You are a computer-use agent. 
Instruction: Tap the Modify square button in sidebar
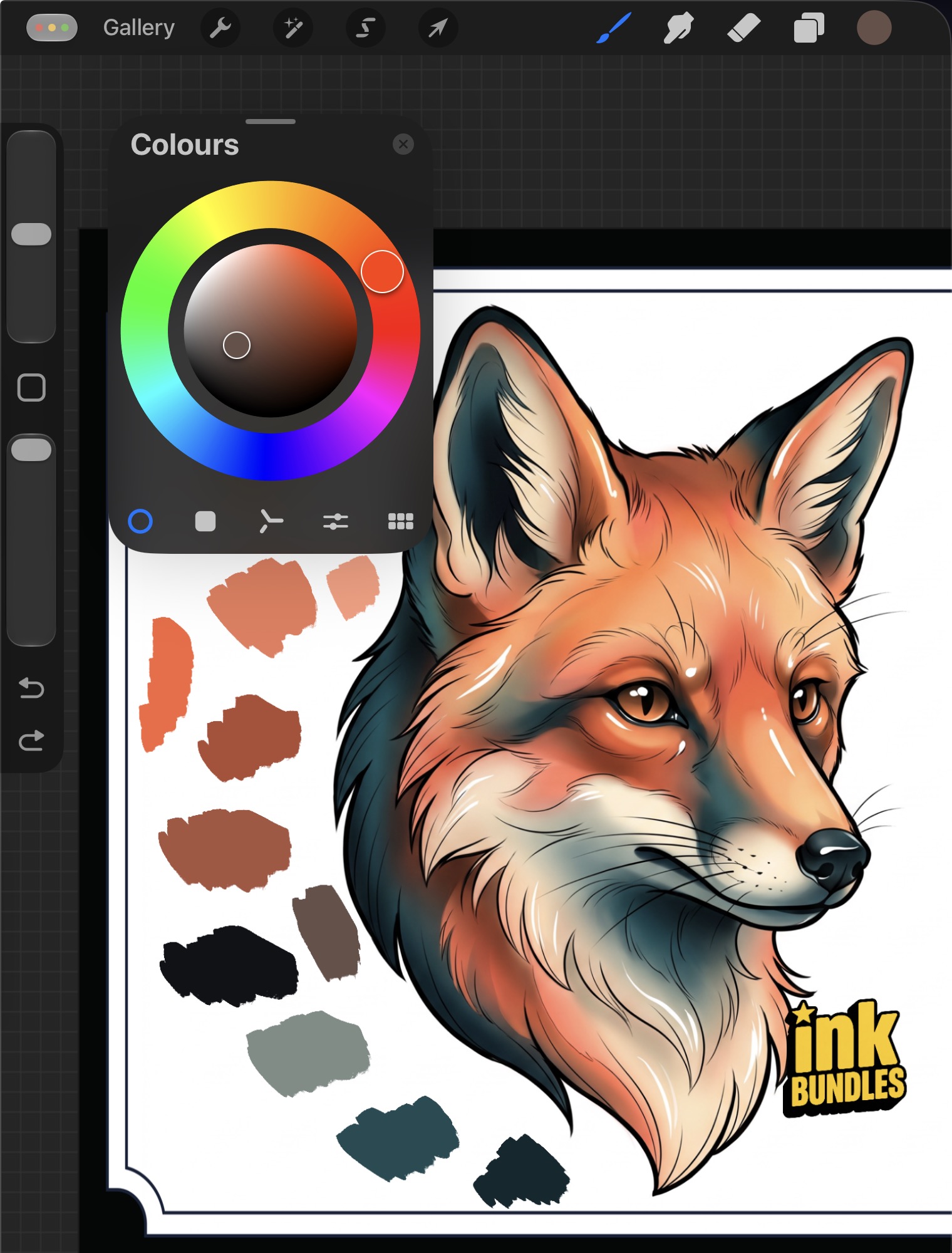pyautogui.click(x=31, y=388)
